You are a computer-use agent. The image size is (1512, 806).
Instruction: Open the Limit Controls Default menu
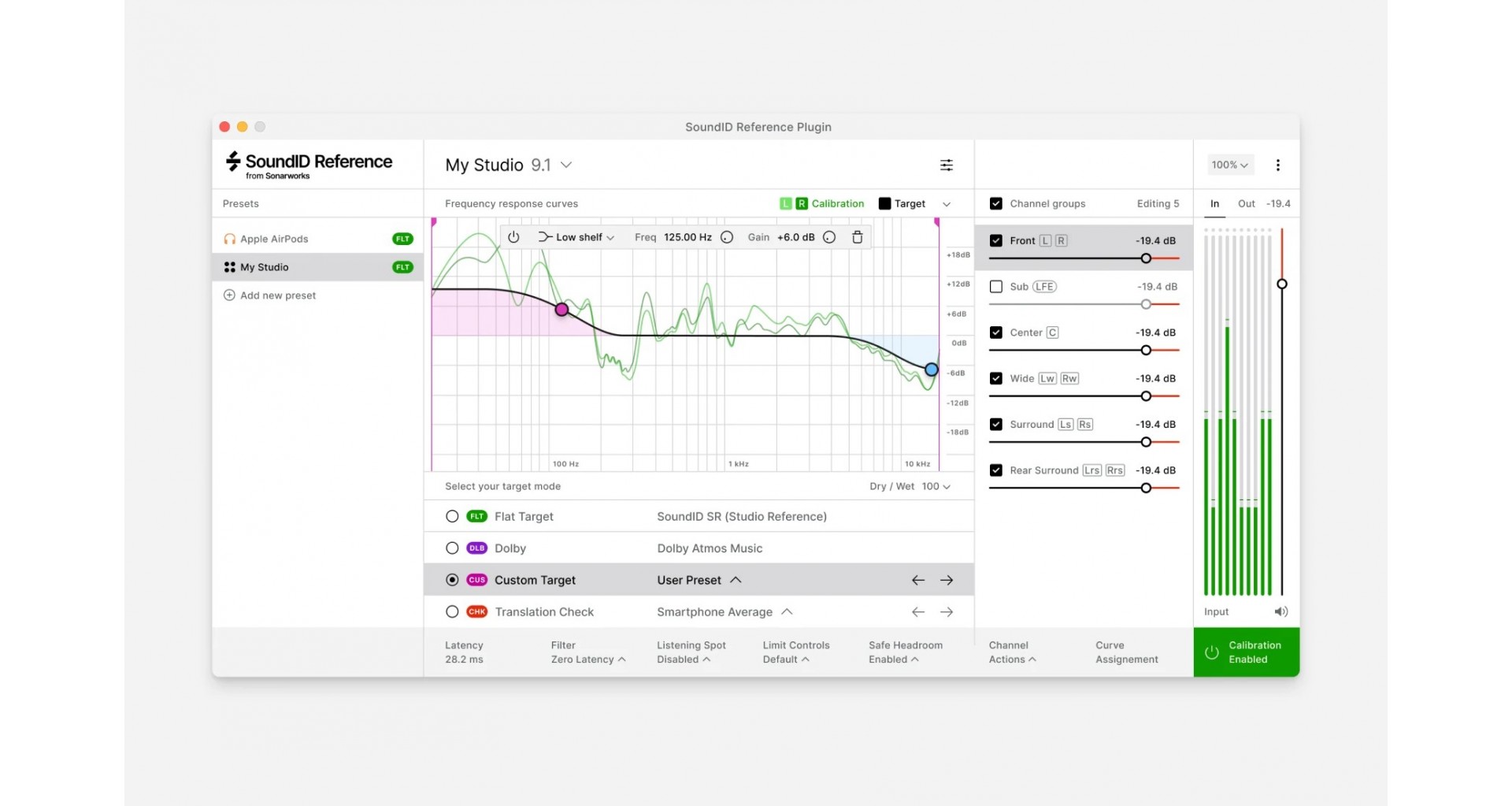click(x=796, y=652)
